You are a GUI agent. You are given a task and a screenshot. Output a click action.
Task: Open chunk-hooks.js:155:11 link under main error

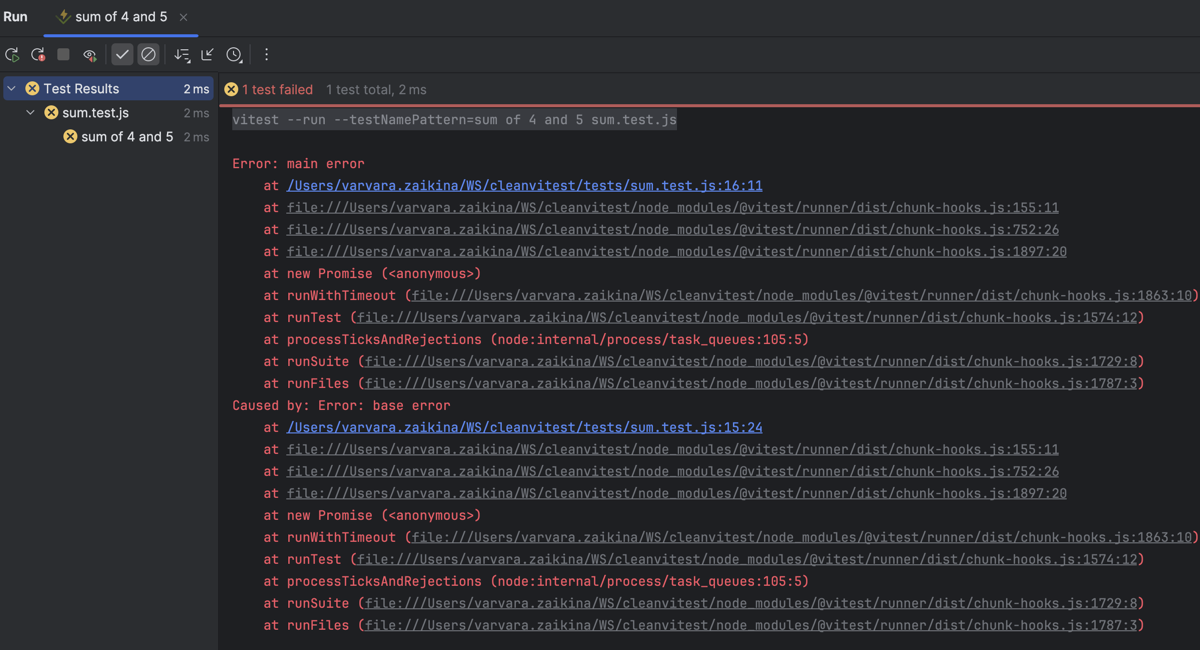673,208
